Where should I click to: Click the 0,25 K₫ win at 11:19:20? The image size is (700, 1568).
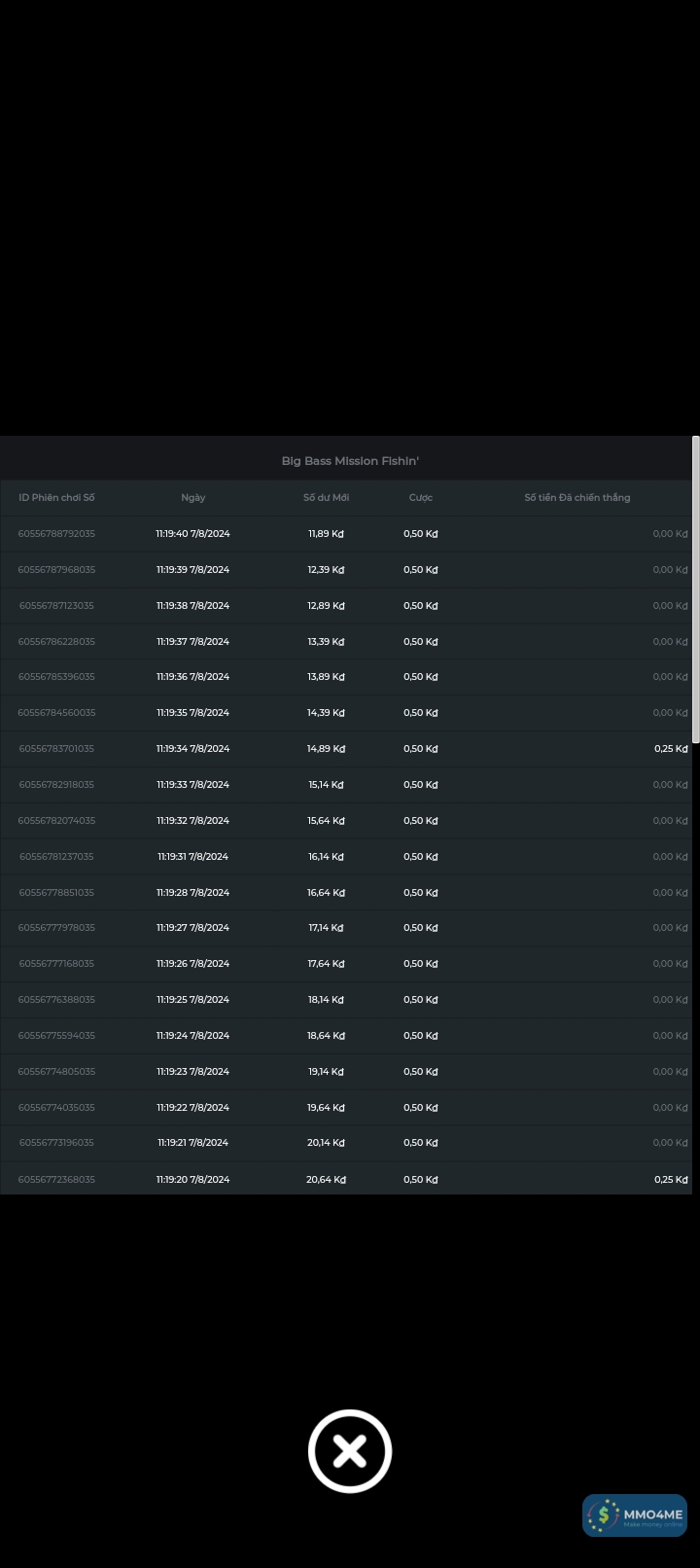click(670, 1180)
